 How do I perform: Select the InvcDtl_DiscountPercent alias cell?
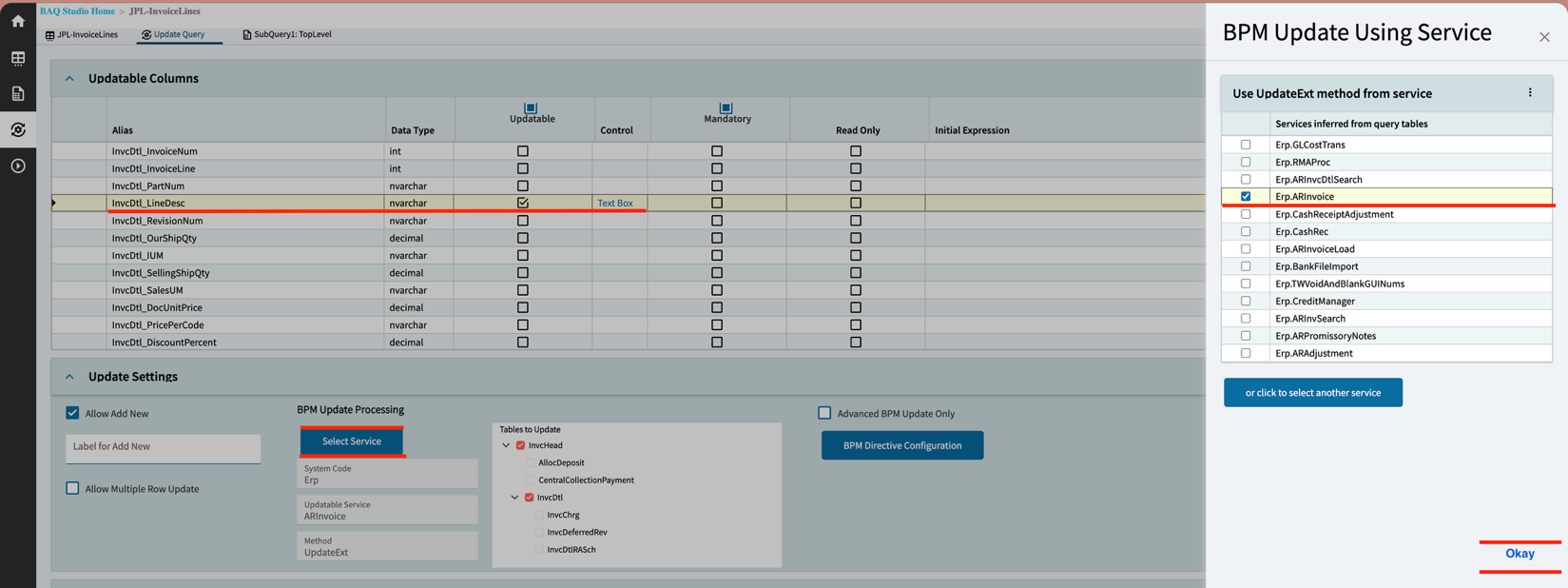coord(245,343)
